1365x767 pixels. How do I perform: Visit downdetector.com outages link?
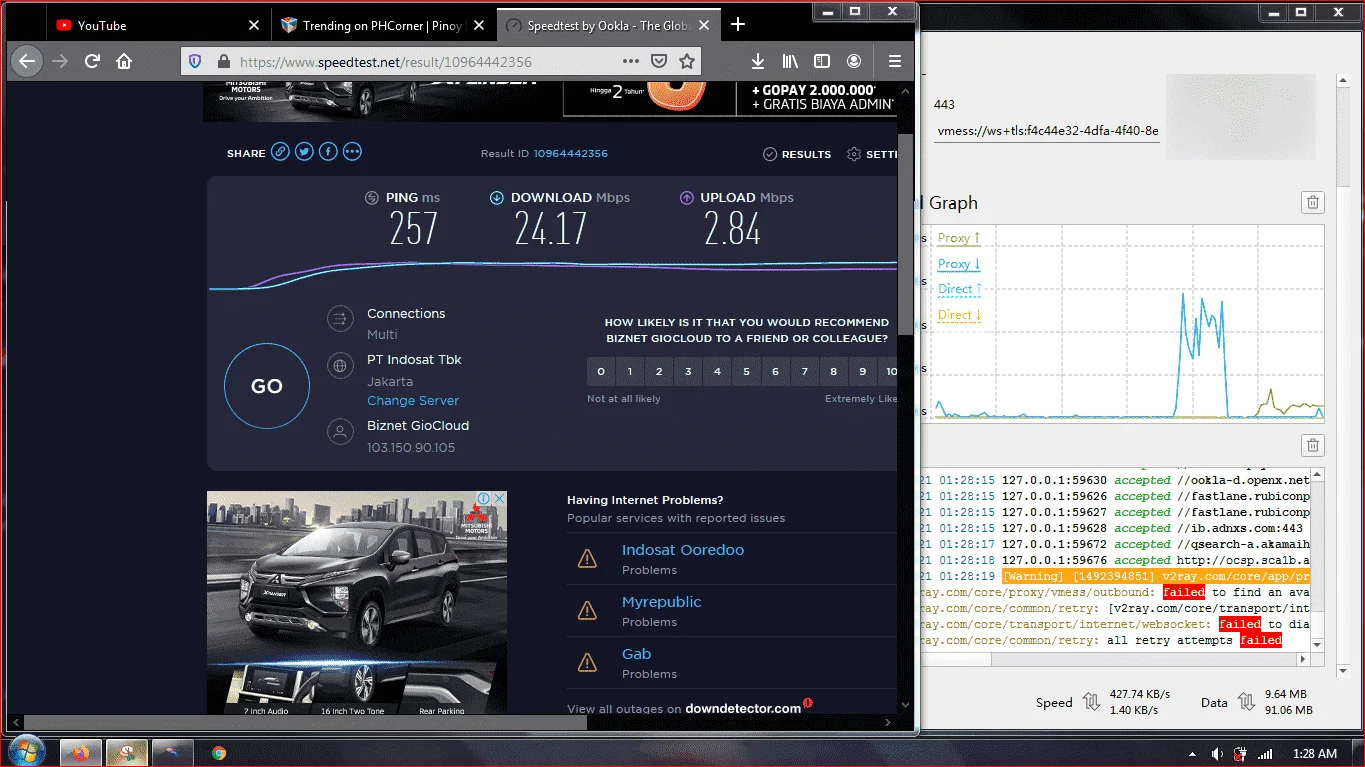pos(743,708)
